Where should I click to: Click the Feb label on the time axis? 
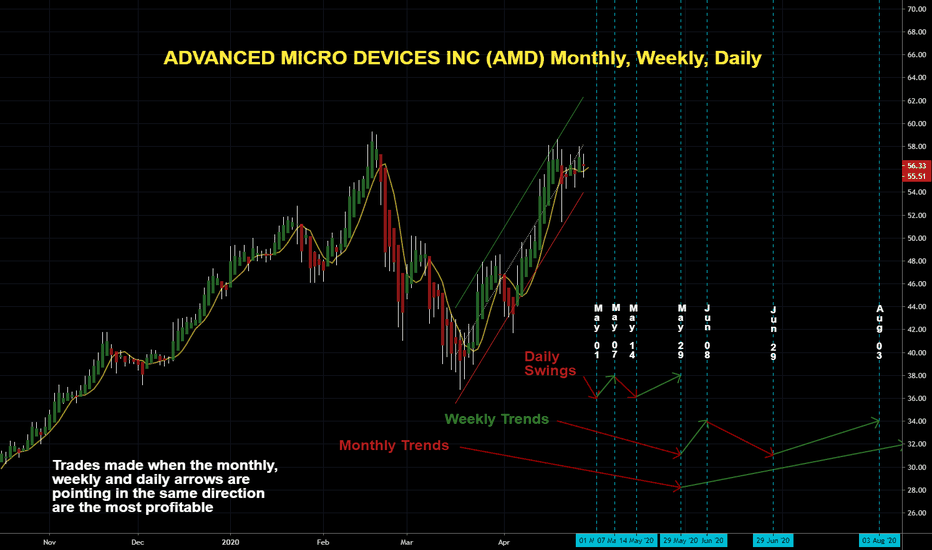click(x=323, y=542)
